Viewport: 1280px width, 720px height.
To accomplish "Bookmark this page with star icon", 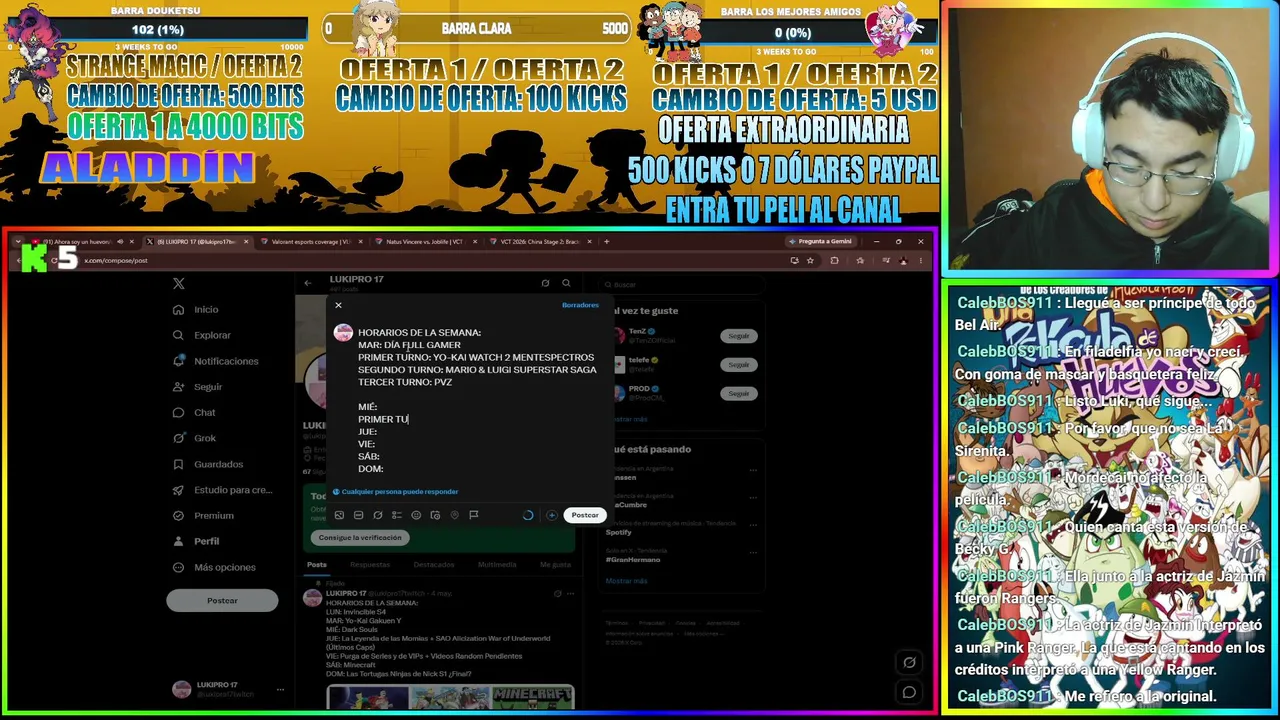I will [x=810, y=261].
